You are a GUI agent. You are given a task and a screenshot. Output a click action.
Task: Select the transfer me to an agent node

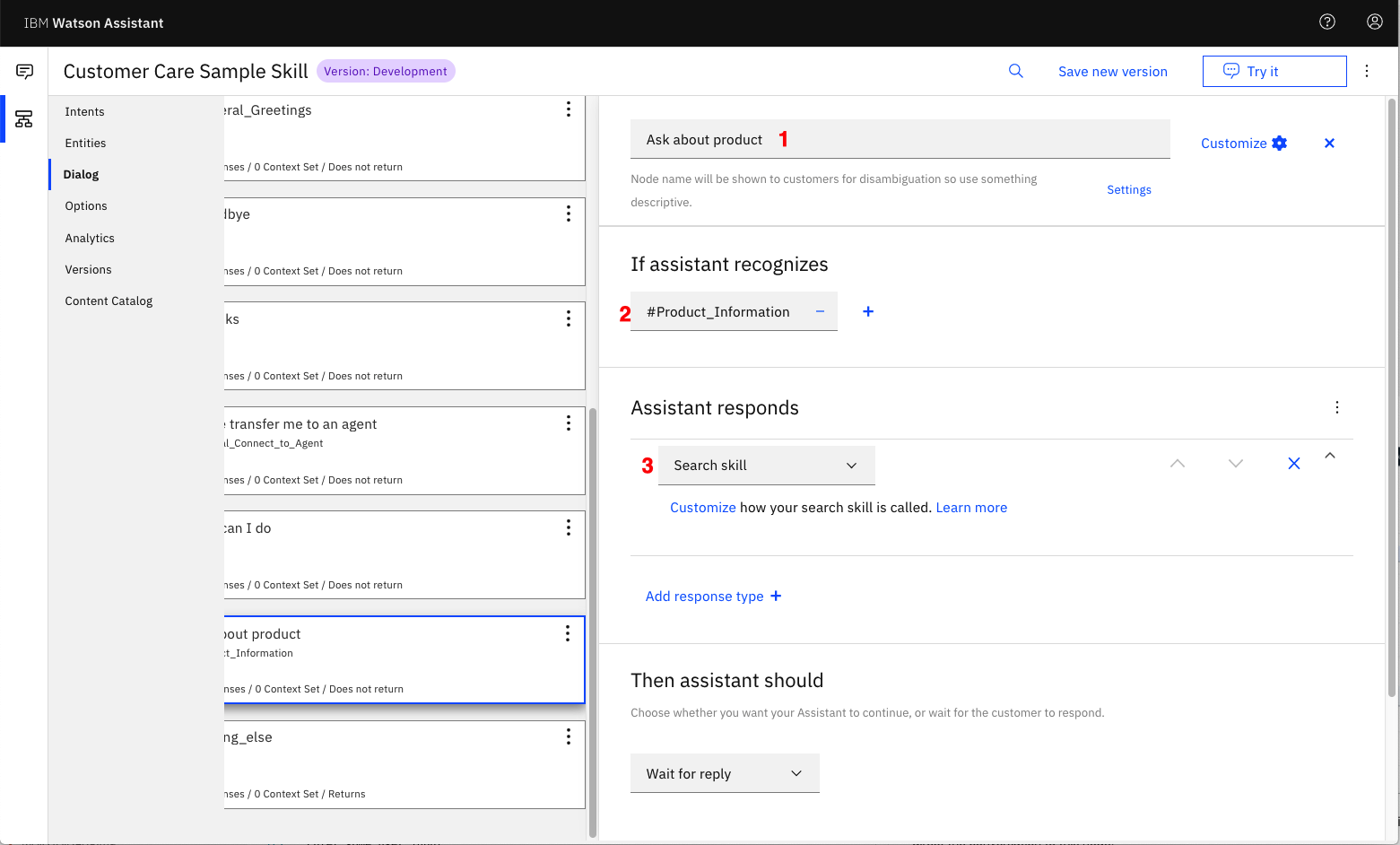coord(404,450)
